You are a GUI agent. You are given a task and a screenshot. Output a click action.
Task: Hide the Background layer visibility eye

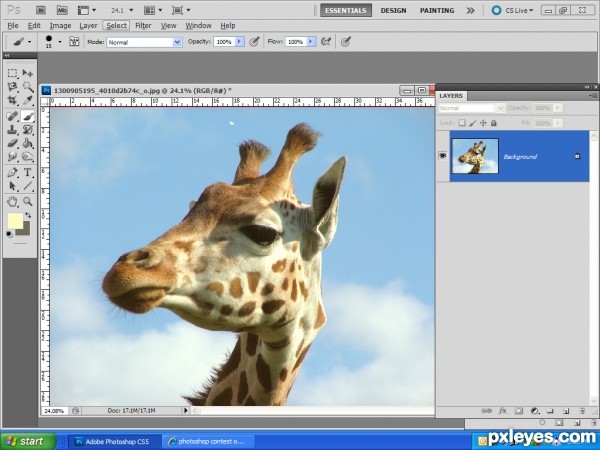[x=443, y=156]
